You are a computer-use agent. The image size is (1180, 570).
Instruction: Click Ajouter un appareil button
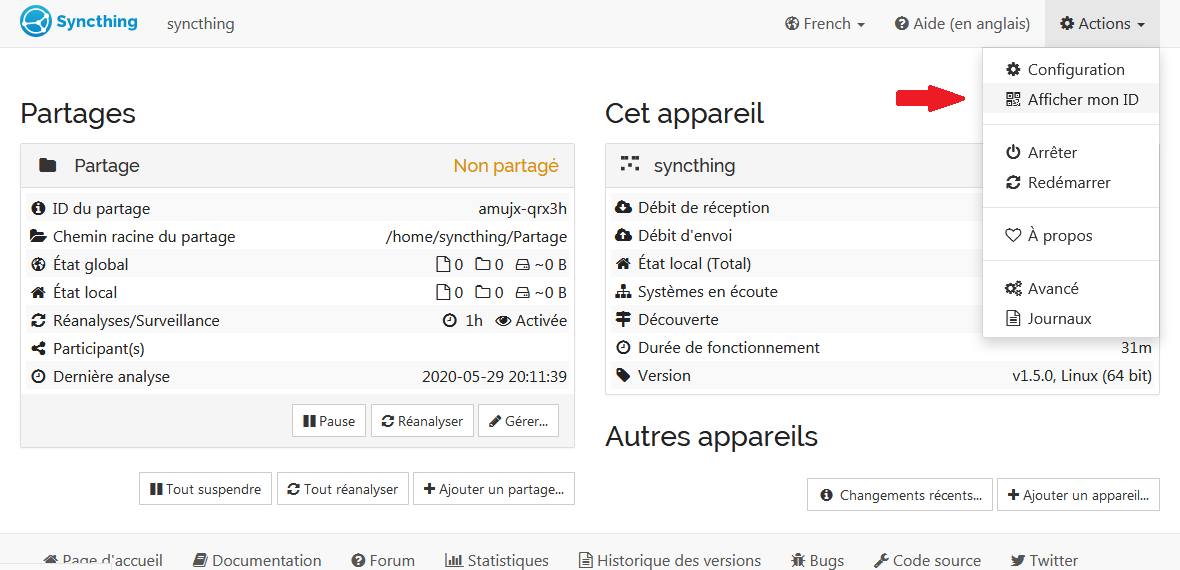pyautogui.click(x=1078, y=495)
